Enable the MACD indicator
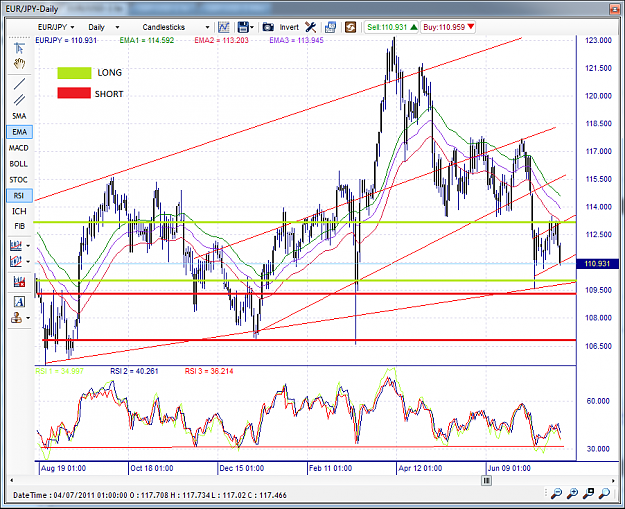 (x=19, y=148)
